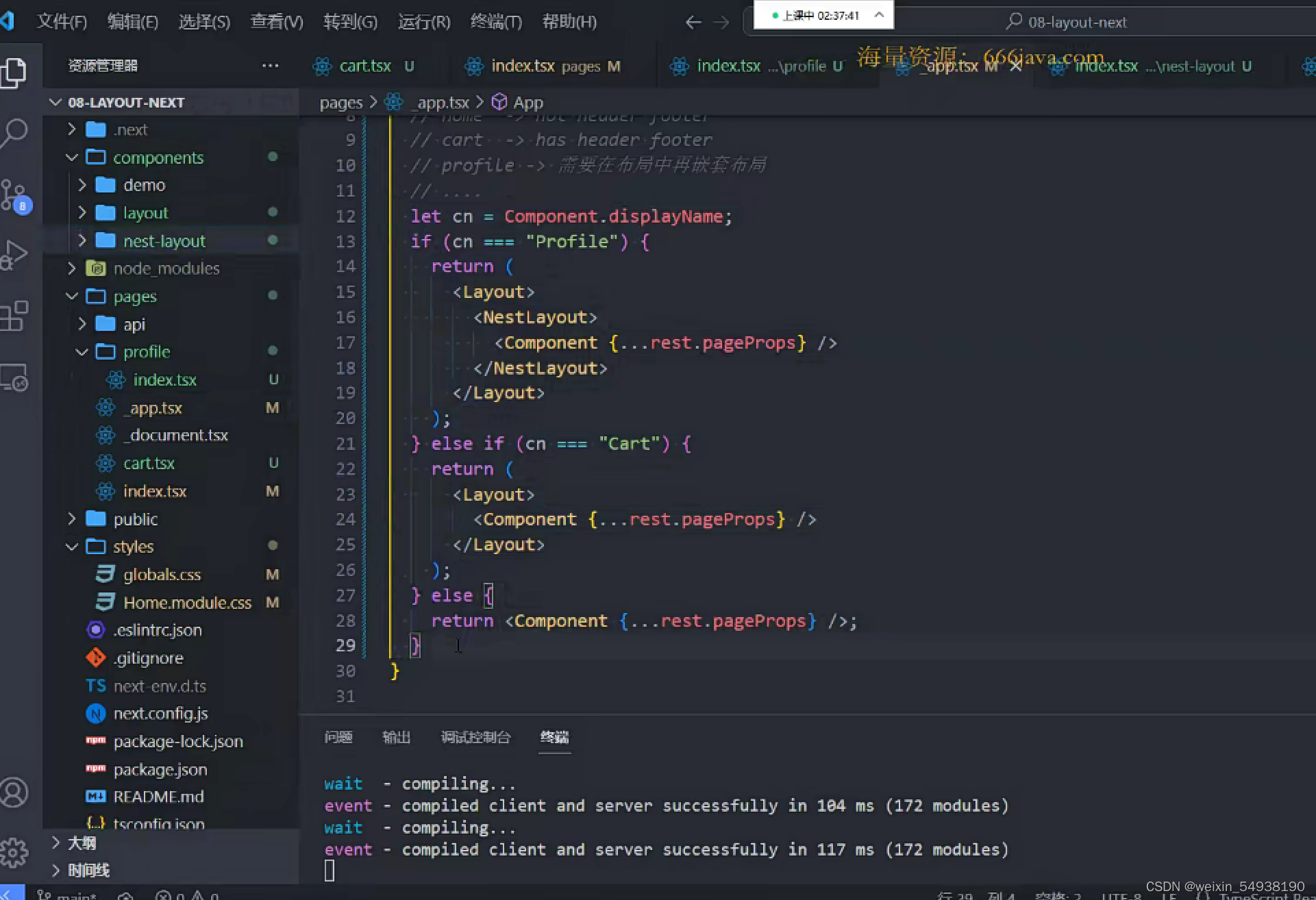The height and width of the screenshot is (900, 1316).
Task: Open the Run and Debug view
Action: [x=14, y=255]
